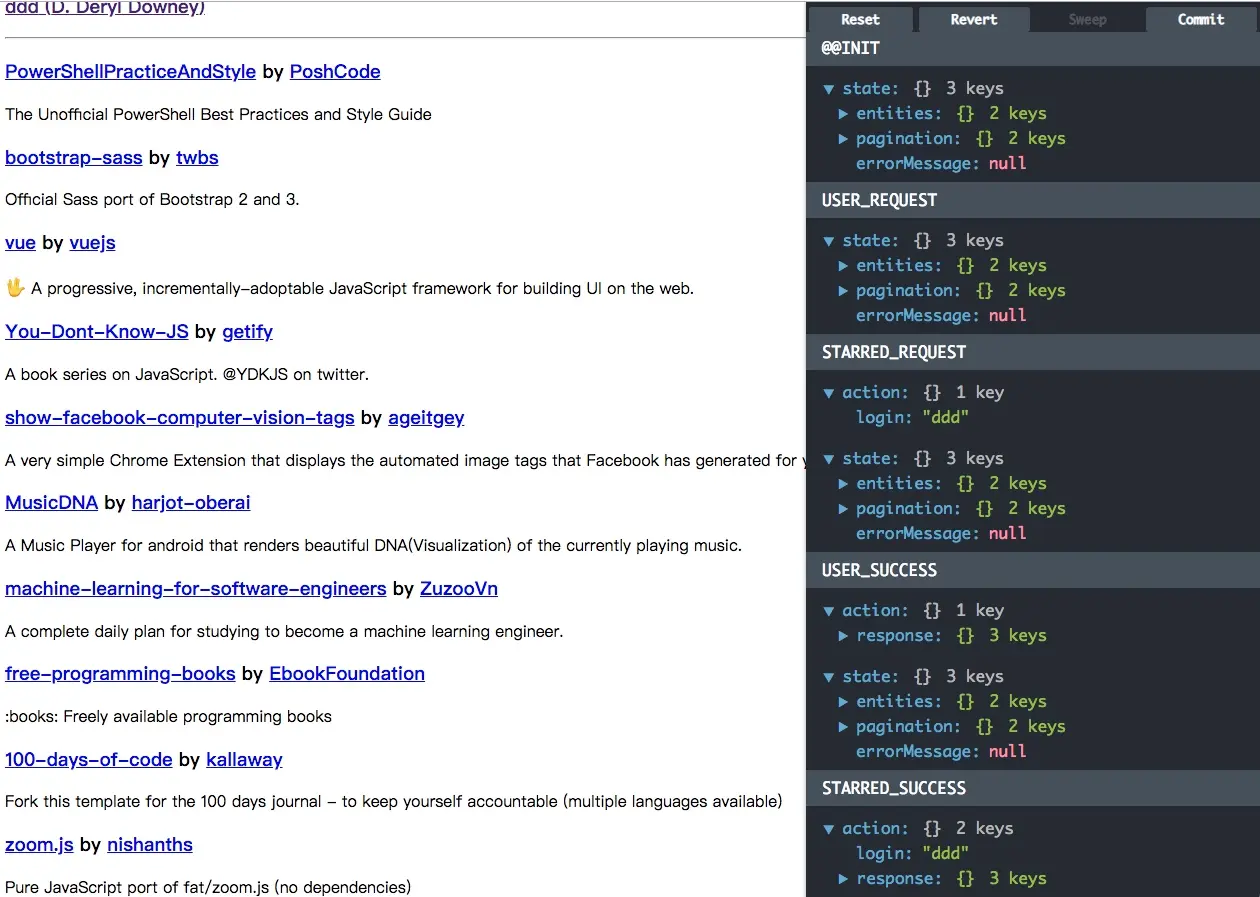1260x897 pixels.
Task: Visit the vuejs owner link
Action: click(x=92, y=243)
